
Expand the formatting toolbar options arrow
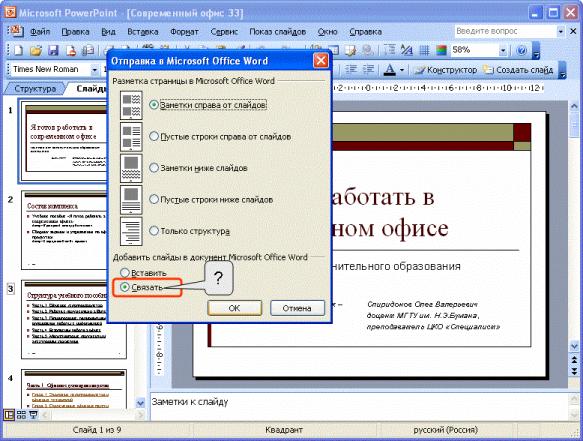pos(563,70)
